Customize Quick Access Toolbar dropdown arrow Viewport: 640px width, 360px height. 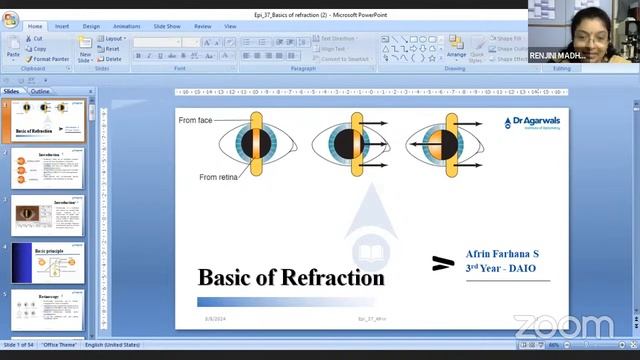pos(46,80)
